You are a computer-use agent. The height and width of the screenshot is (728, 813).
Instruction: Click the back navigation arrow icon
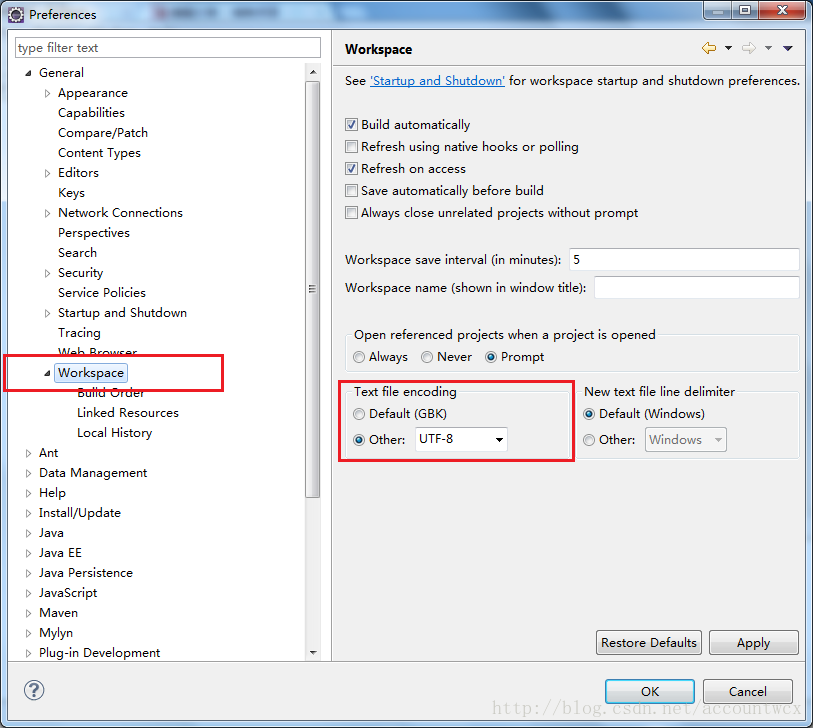(709, 48)
